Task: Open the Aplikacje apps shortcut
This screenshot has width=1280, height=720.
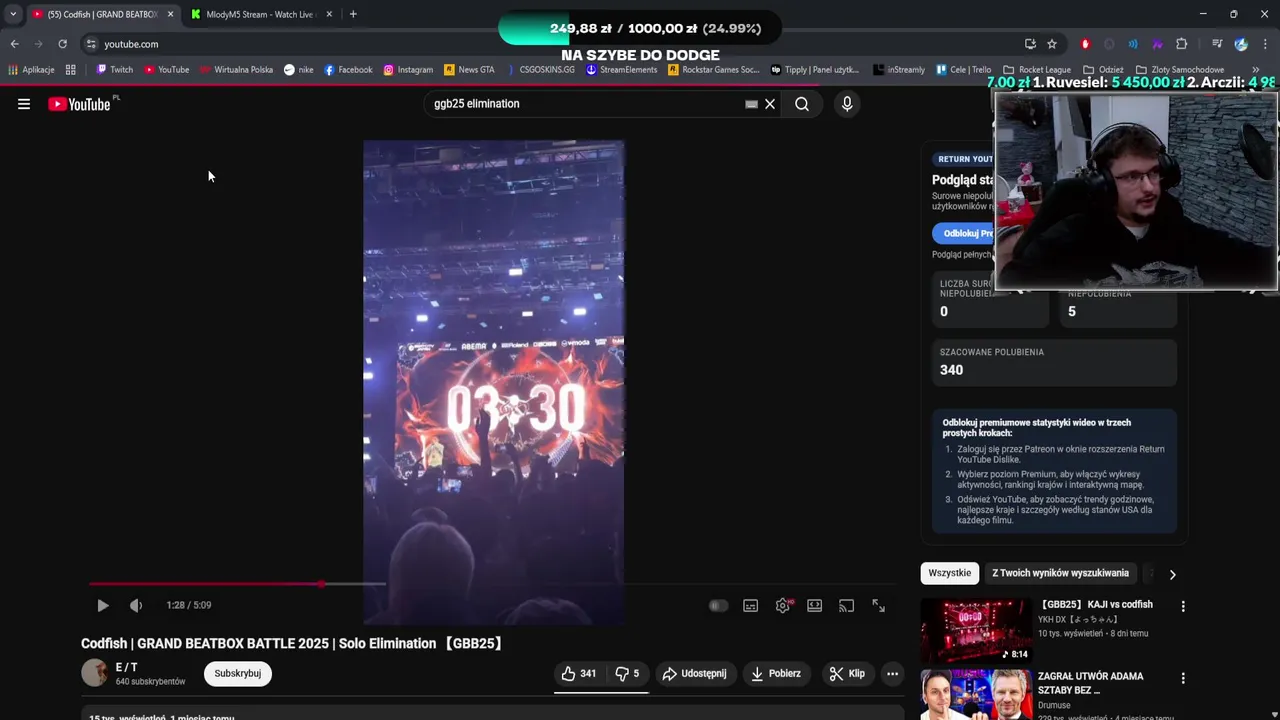Action: pyautogui.click(x=31, y=70)
